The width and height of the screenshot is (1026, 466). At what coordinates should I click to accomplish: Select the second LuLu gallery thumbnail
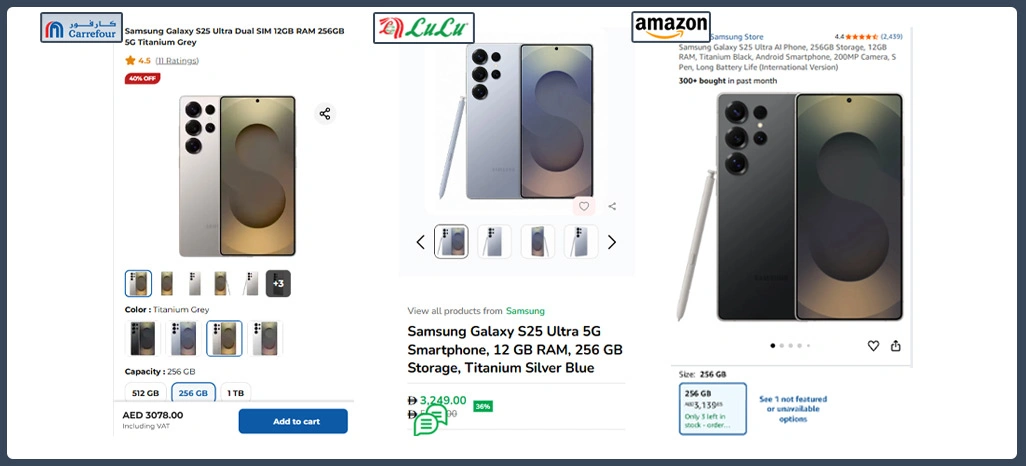(x=494, y=242)
